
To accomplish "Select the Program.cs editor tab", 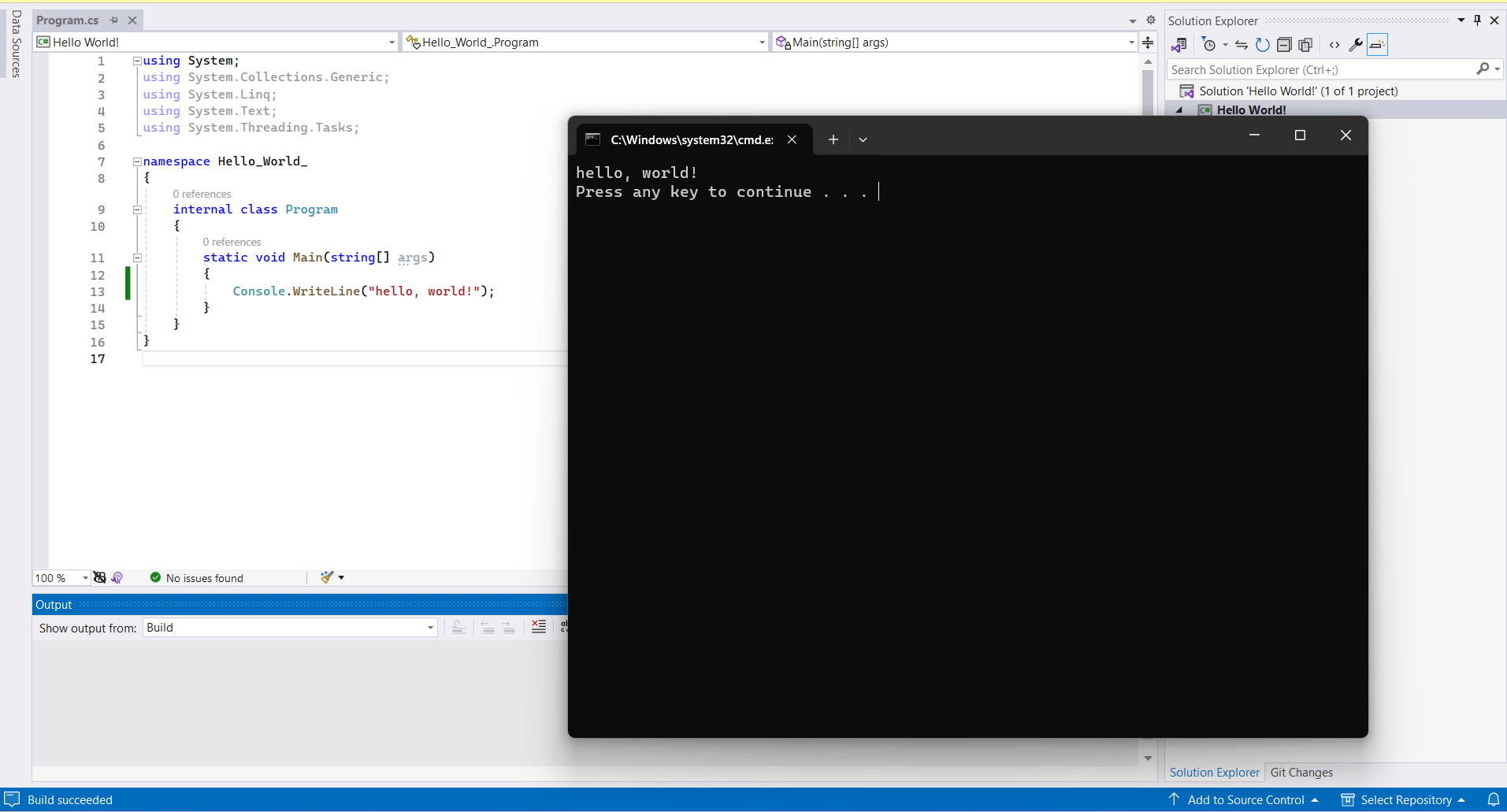I will [68, 20].
